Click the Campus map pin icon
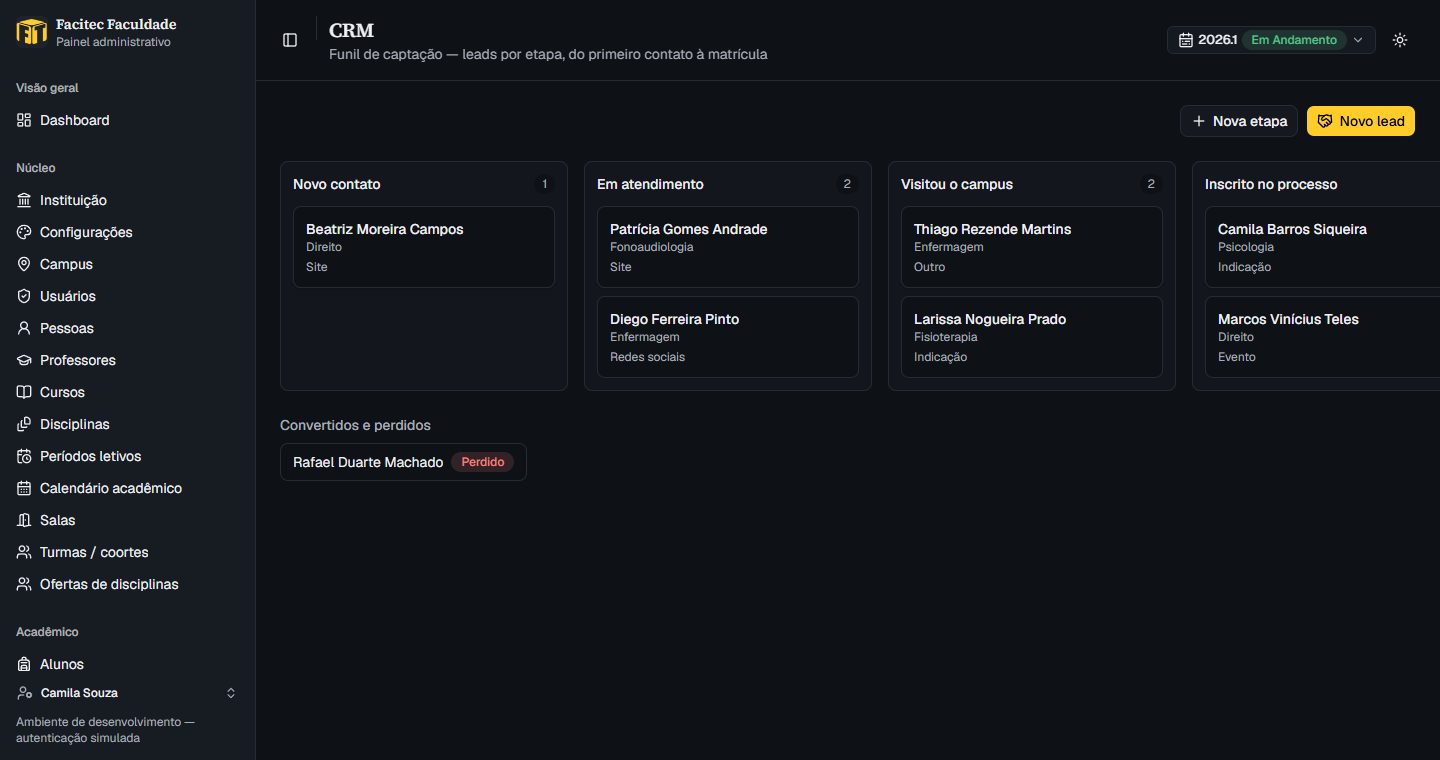Image resolution: width=1440 pixels, height=760 pixels. coord(24,264)
